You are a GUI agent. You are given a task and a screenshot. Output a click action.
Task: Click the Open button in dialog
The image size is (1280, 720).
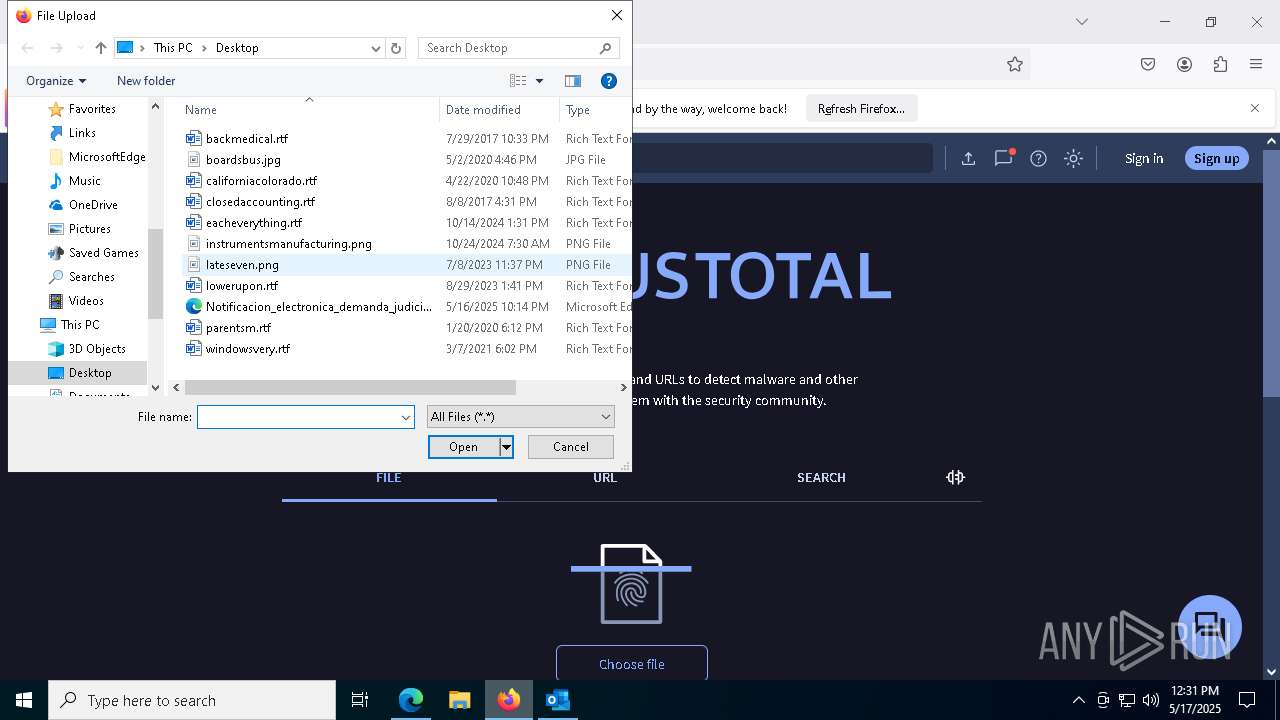[464, 447]
